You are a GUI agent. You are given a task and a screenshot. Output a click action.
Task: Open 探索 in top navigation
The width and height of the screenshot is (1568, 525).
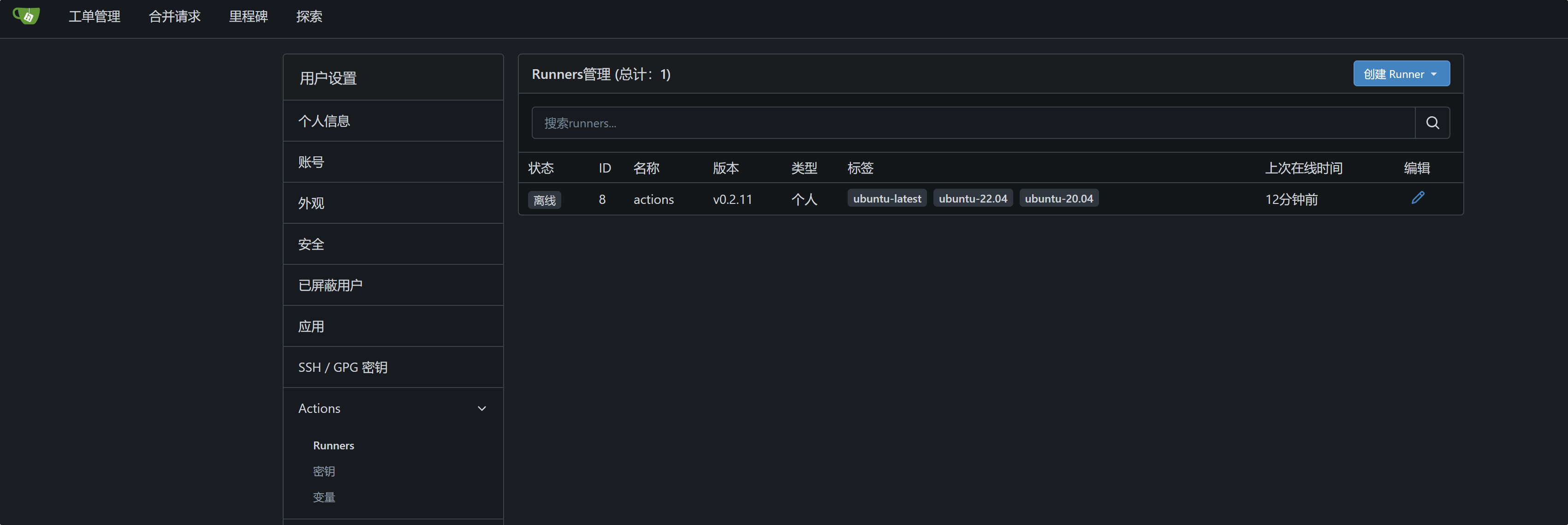[x=309, y=17]
